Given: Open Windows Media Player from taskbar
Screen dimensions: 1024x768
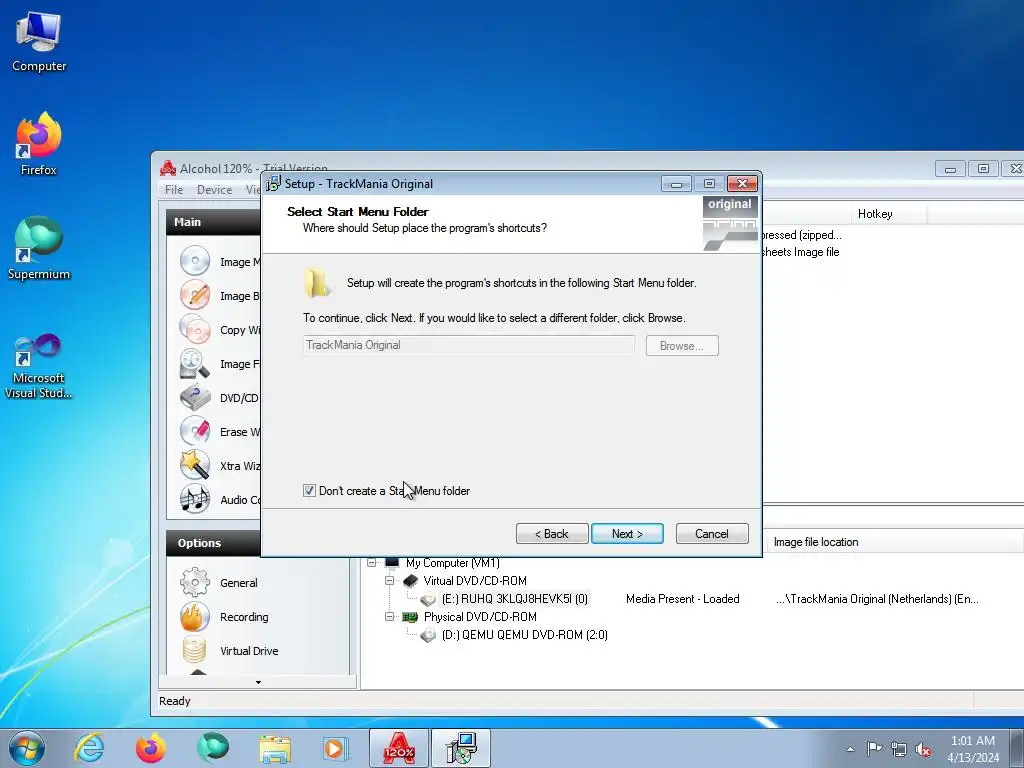Looking at the screenshot, I should pyautogui.click(x=336, y=749).
